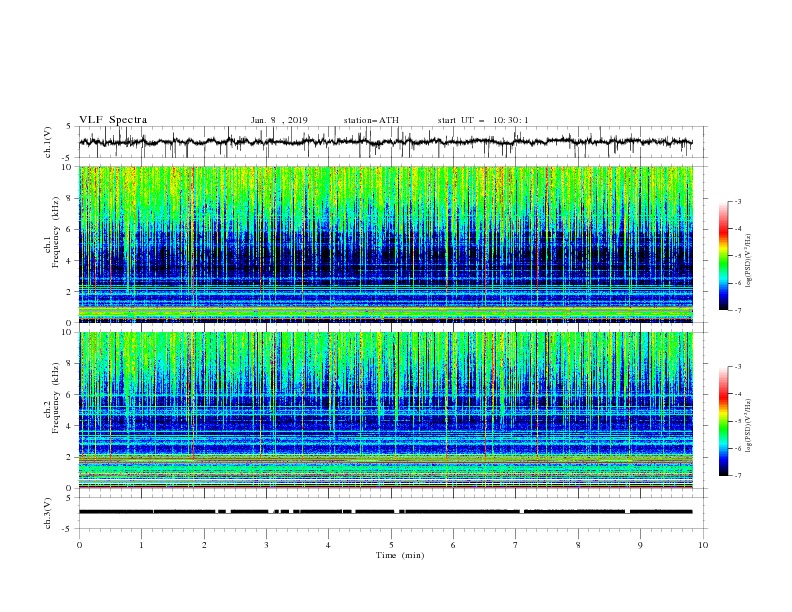Click the log(PSD) label beside ch.2 colorbar
Viewport: 792px width, 612px height.
(x=748, y=426)
